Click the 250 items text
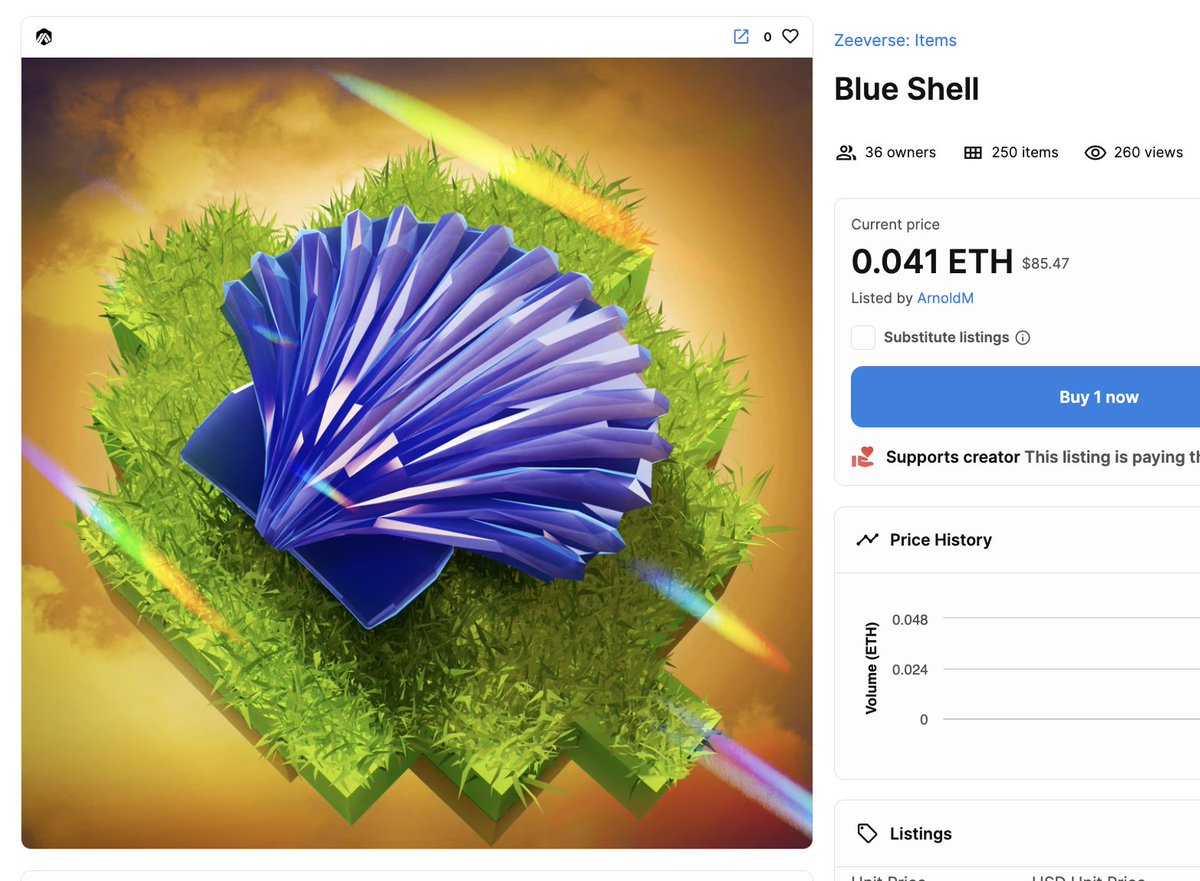The image size is (1200, 881). 1025,152
